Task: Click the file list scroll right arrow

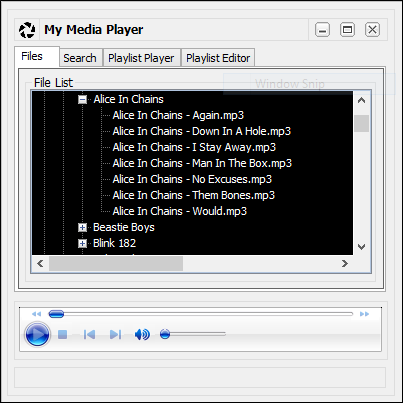Action: [x=345, y=264]
